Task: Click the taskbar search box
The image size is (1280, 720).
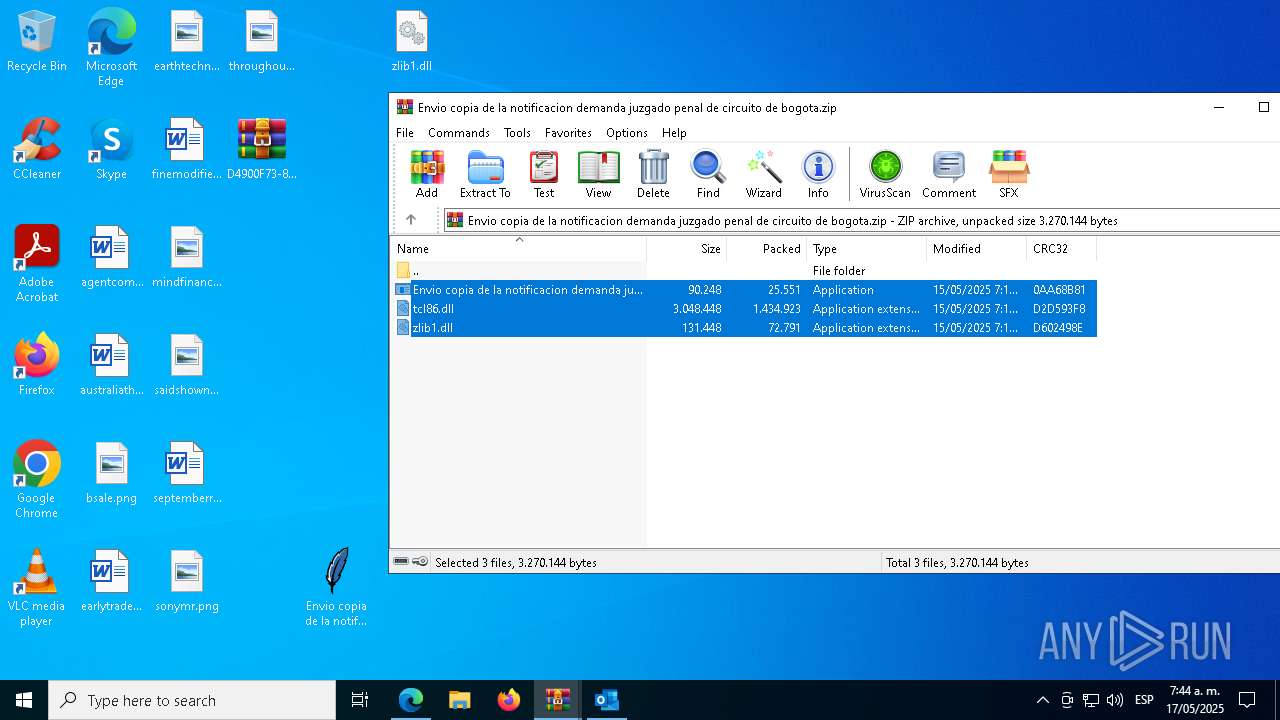Action: coord(192,700)
